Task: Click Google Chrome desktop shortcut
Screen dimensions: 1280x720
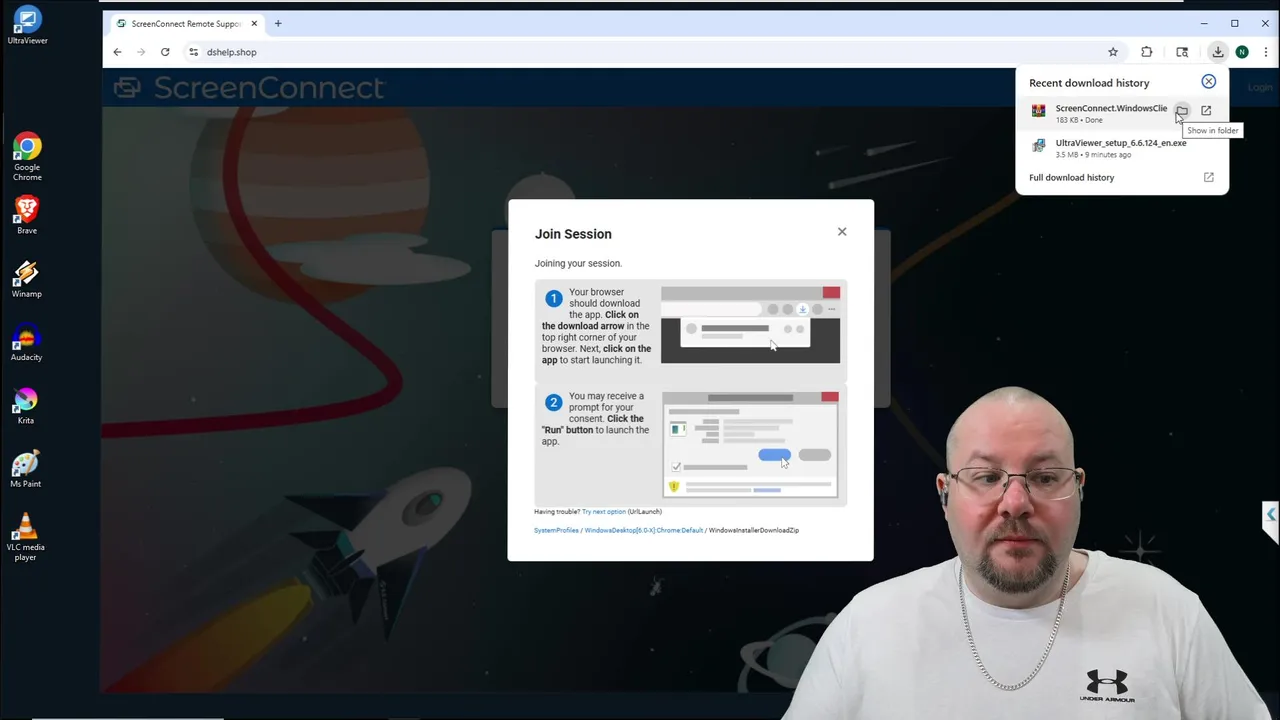Action: pyautogui.click(x=27, y=157)
